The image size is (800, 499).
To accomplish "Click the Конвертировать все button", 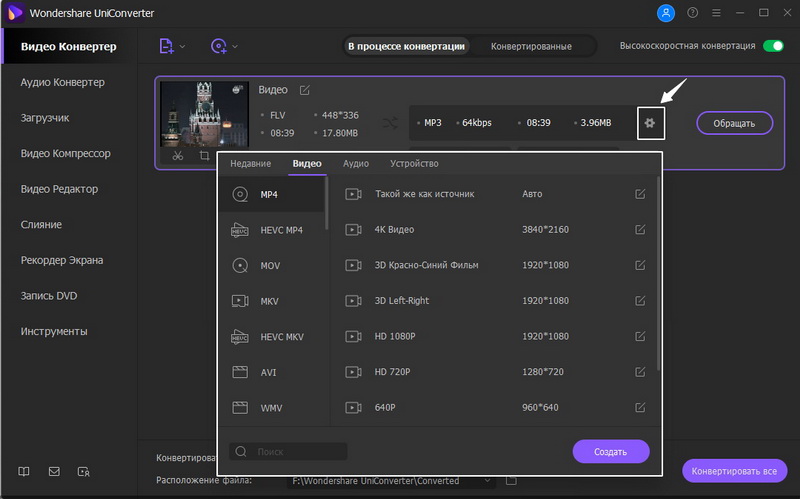I will [734, 471].
